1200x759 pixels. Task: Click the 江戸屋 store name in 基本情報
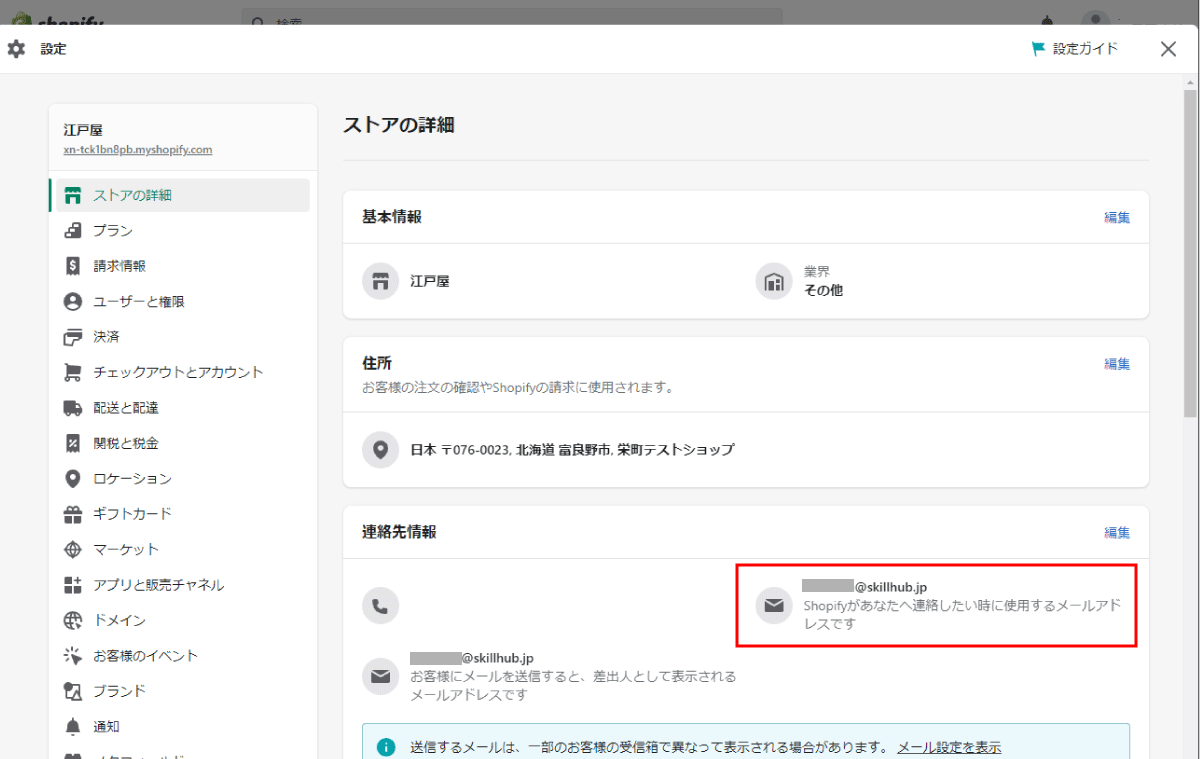(x=430, y=282)
